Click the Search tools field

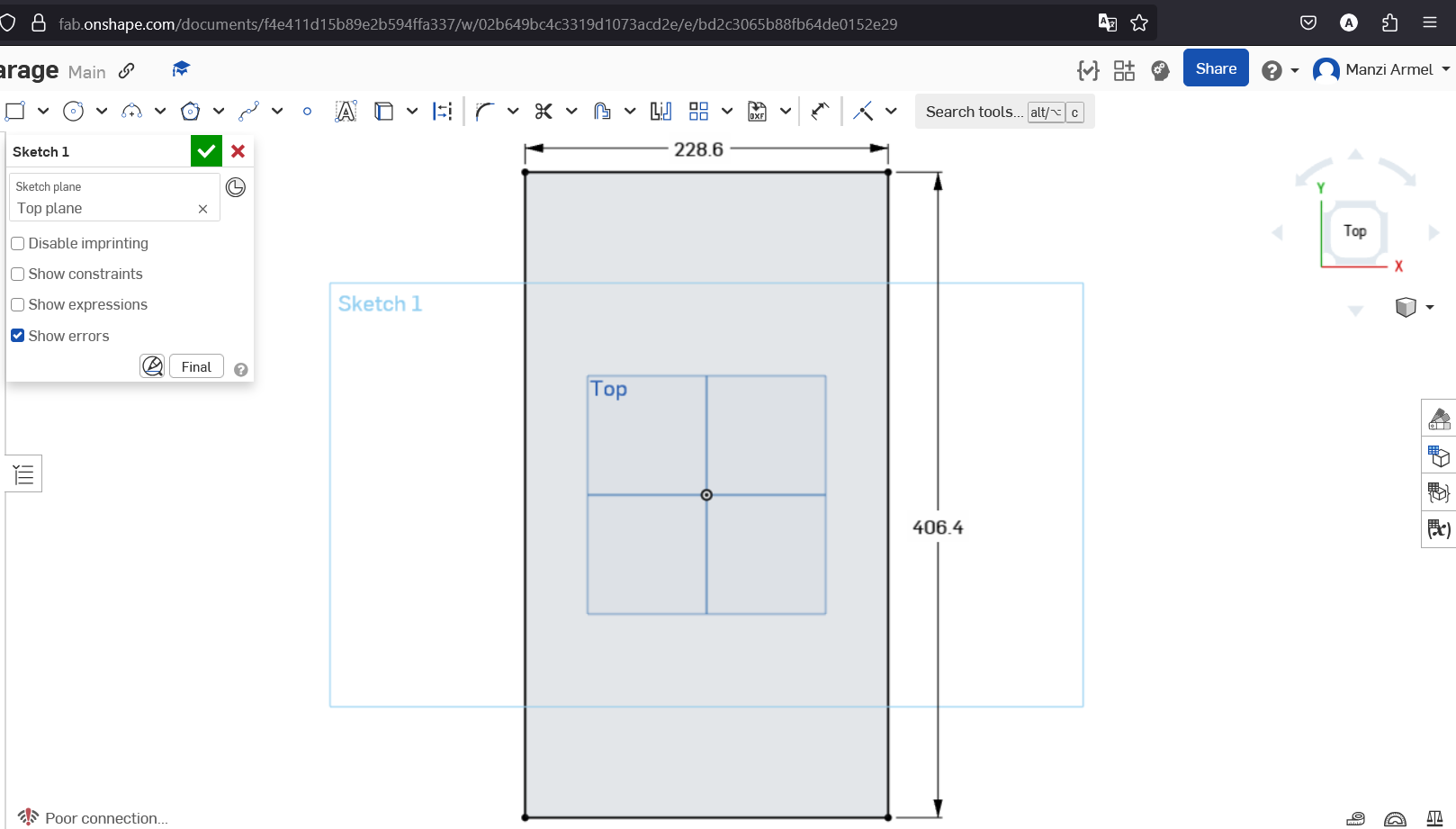[1004, 112]
